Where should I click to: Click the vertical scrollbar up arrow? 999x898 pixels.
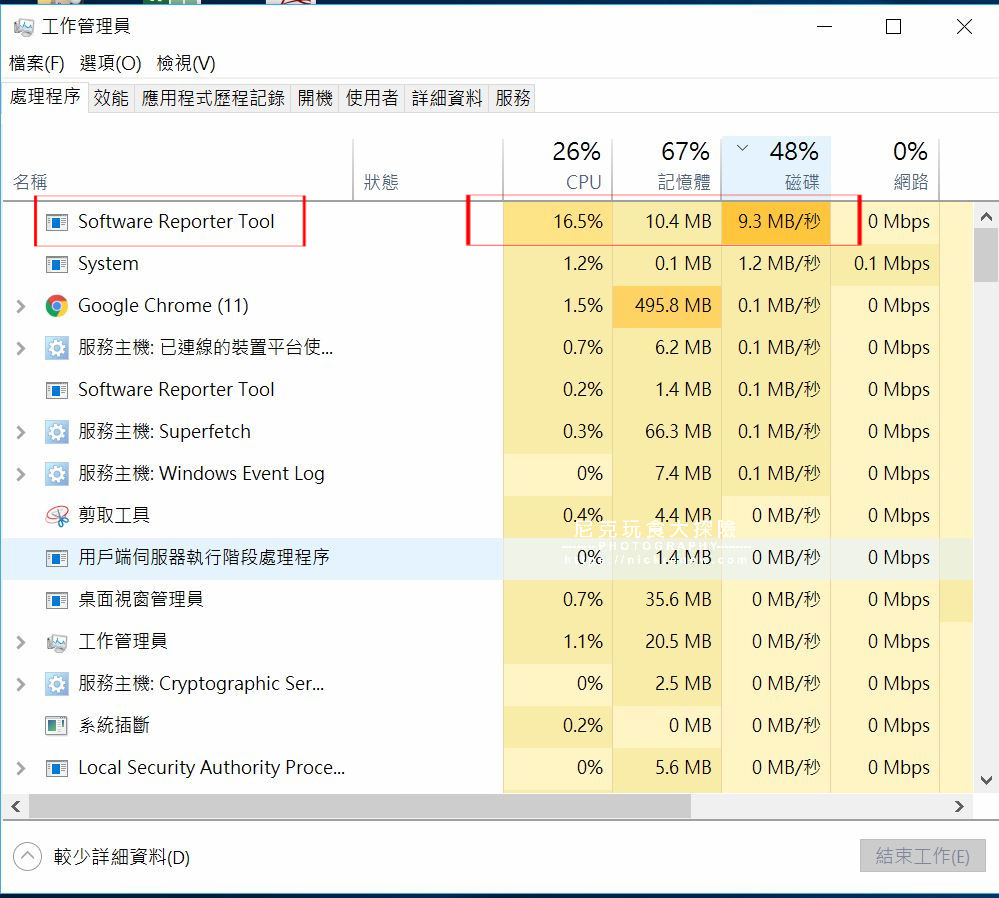point(986,217)
